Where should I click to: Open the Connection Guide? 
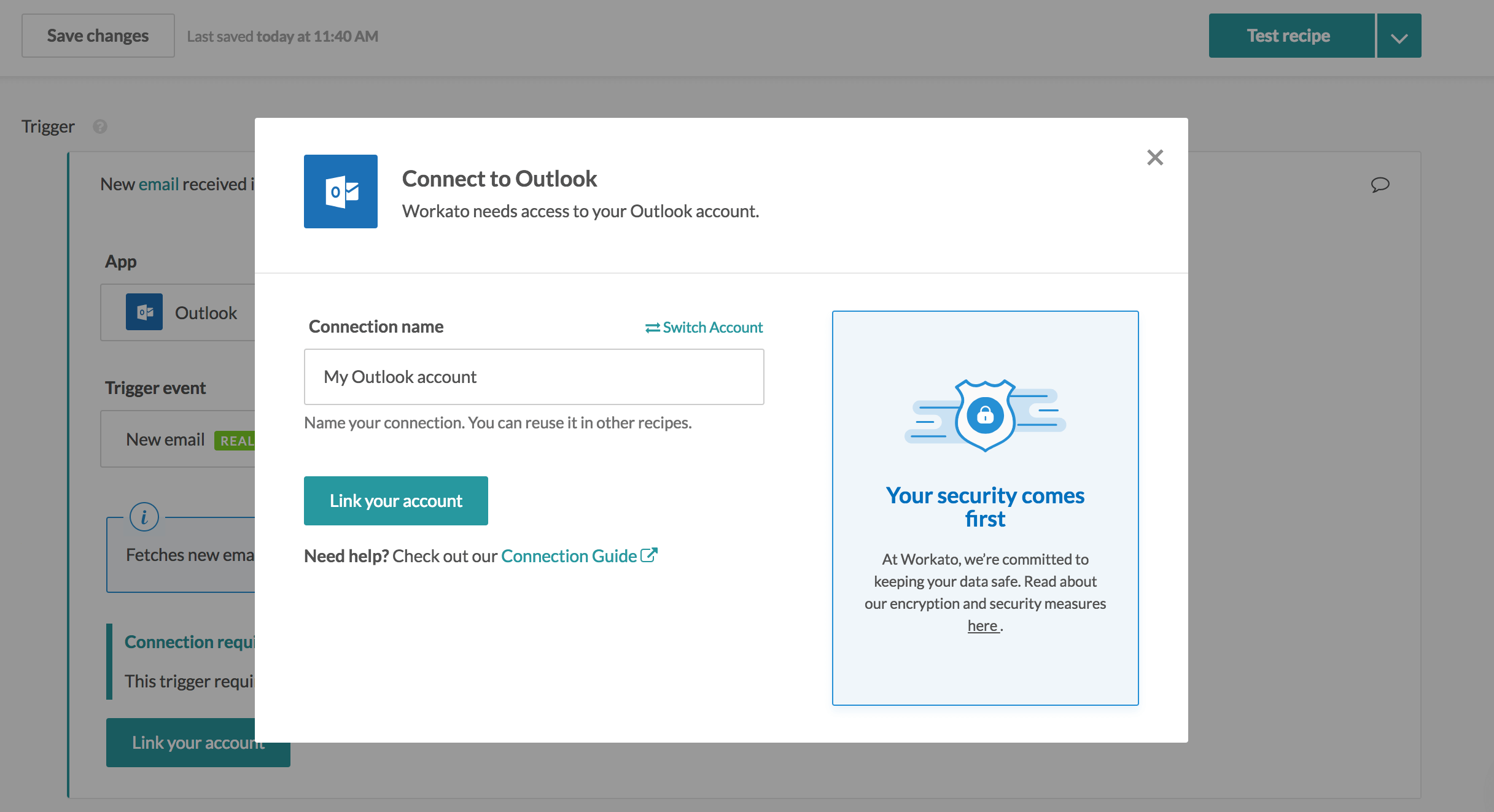coord(568,555)
